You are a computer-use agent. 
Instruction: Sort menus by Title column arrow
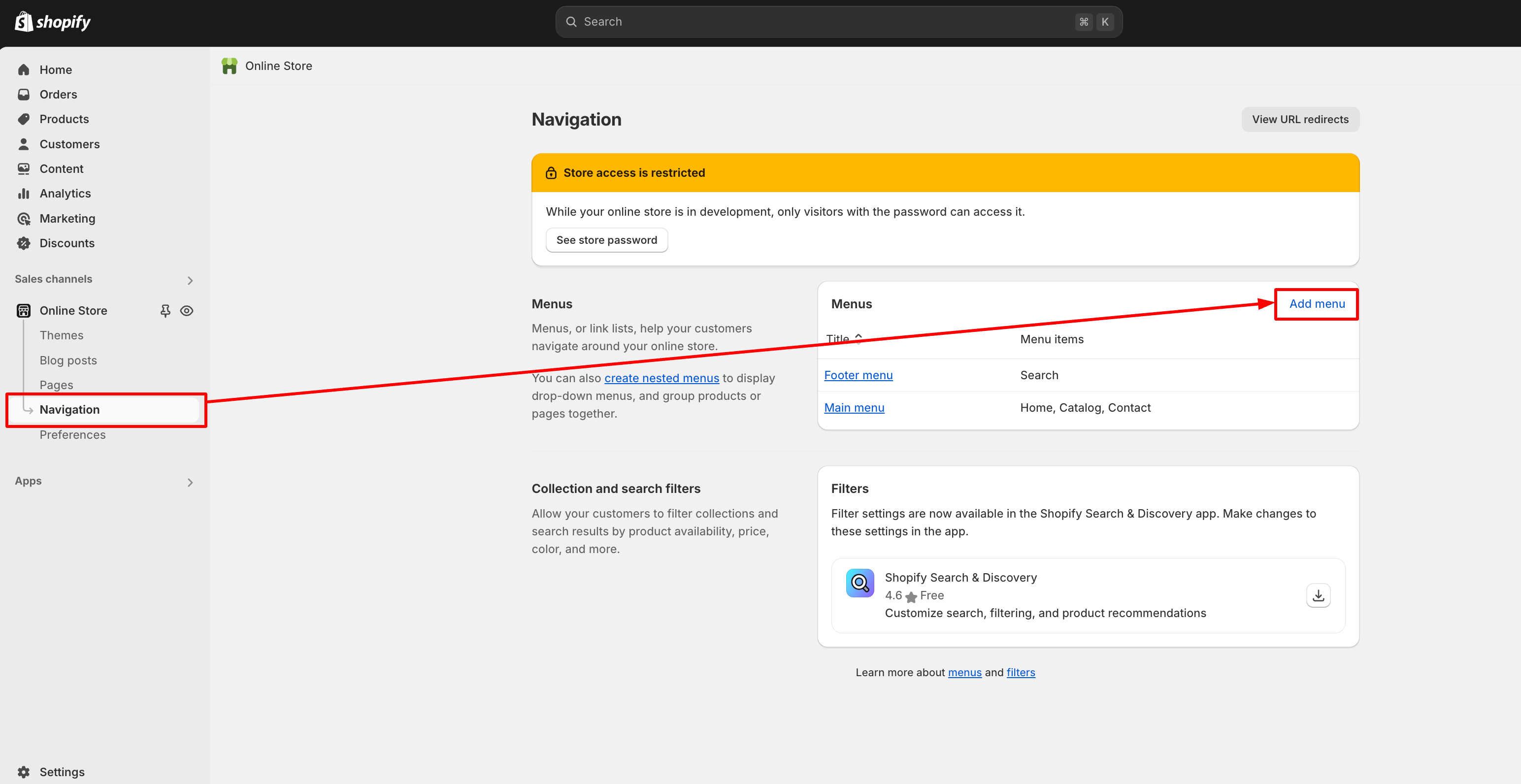click(x=858, y=338)
